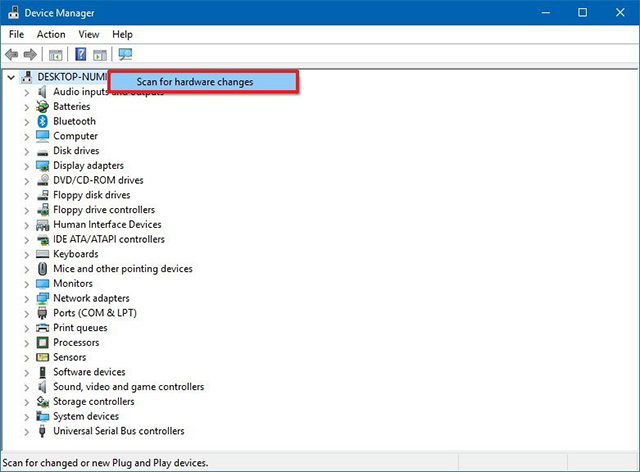The width and height of the screenshot is (640, 472).
Task: Click the scan for hardware changes monitor icon
Action: click(125, 54)
